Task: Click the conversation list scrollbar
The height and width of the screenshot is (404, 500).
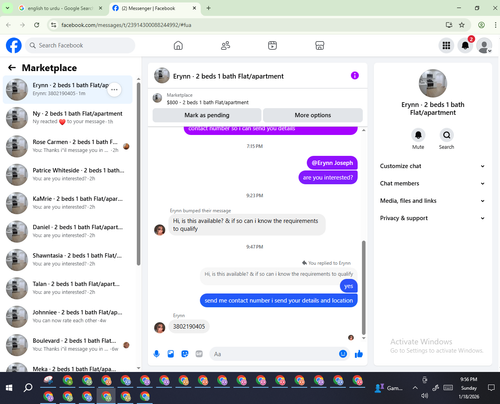Action: (x=138, y=173)
